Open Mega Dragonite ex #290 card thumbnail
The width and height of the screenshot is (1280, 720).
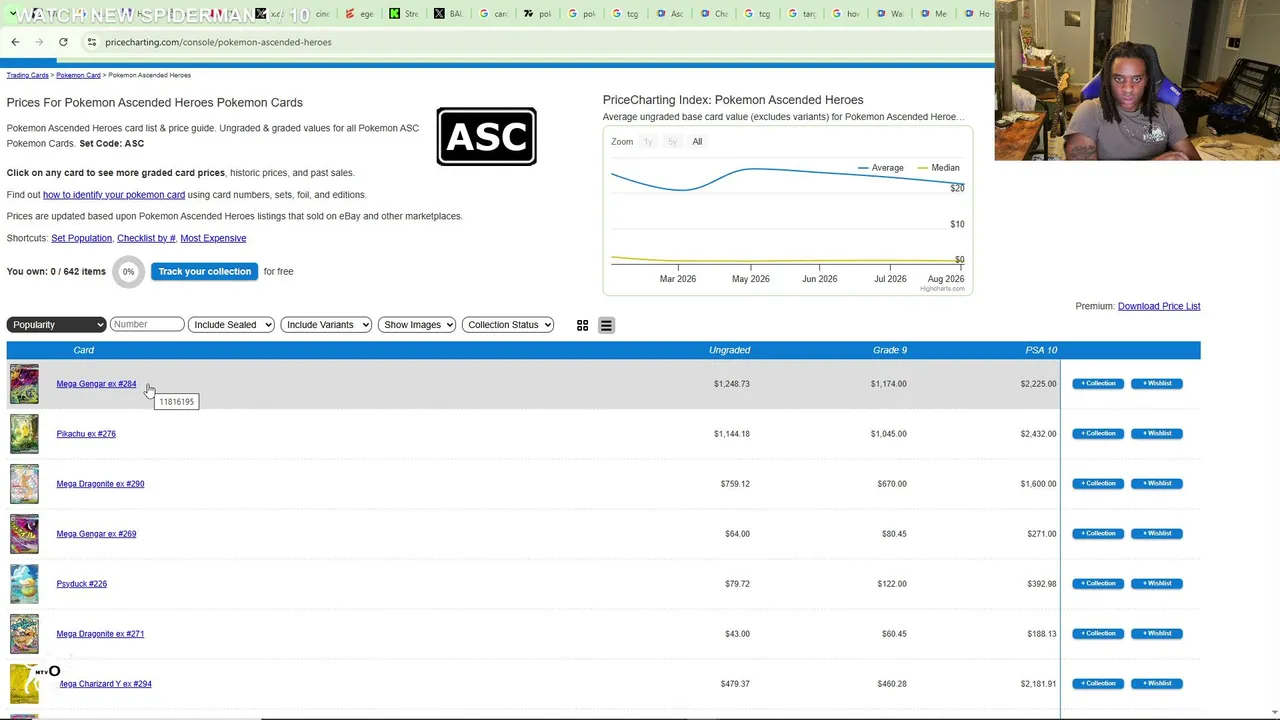[24, 484]
